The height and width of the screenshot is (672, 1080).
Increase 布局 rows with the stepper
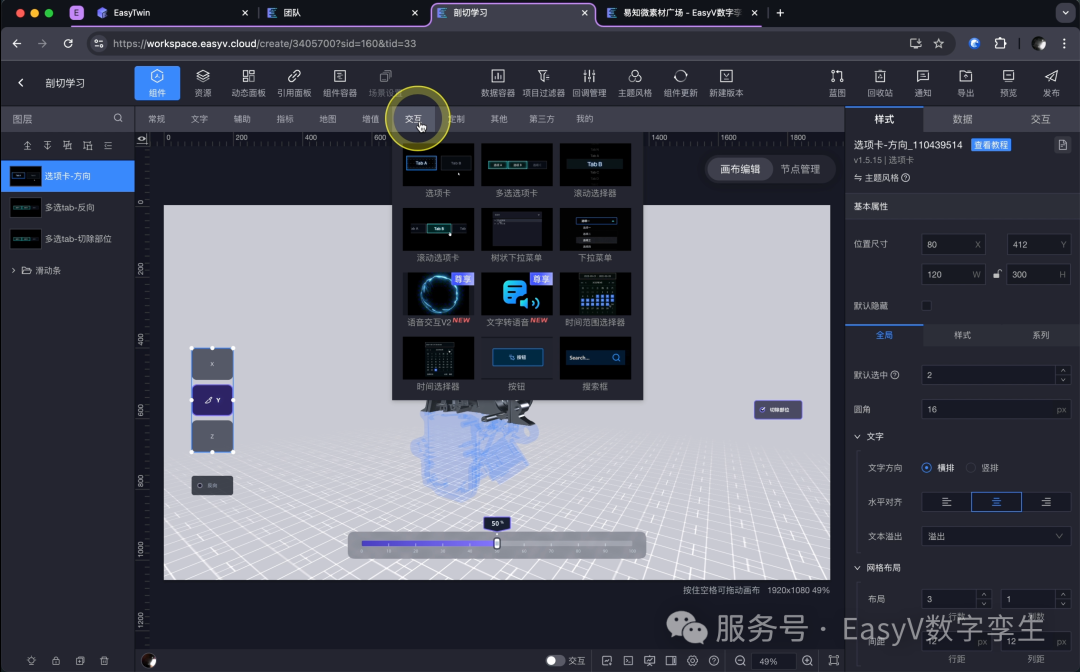(984, 594)
